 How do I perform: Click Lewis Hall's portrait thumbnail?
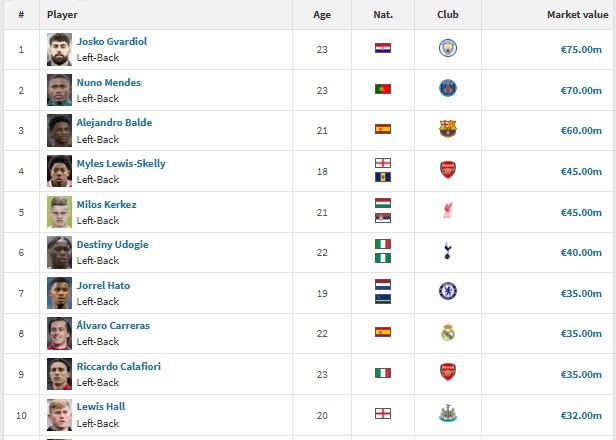click(x=59, y=415)
